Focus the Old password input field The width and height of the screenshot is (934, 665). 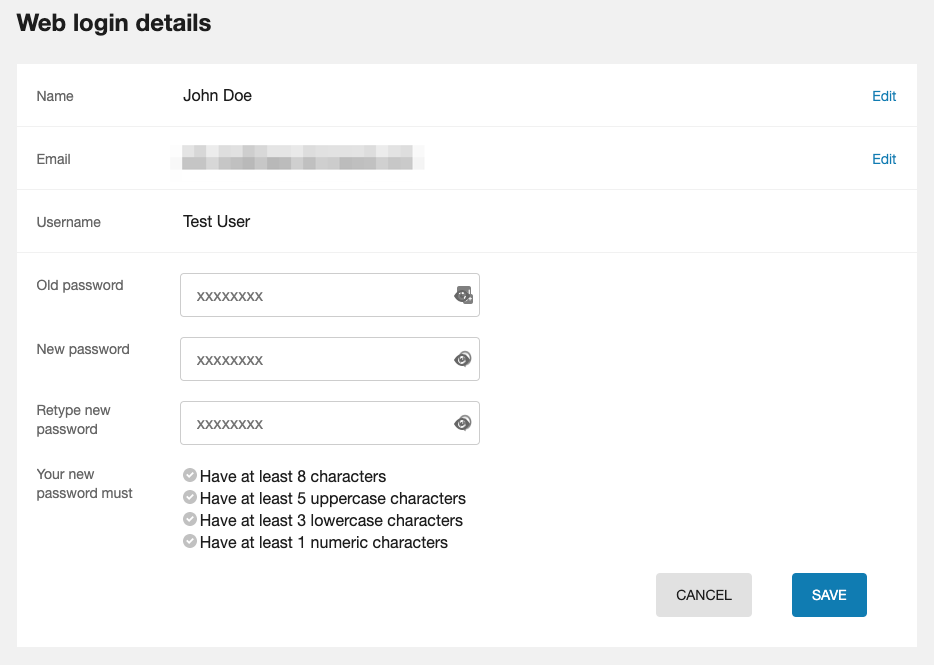(315, 295)
